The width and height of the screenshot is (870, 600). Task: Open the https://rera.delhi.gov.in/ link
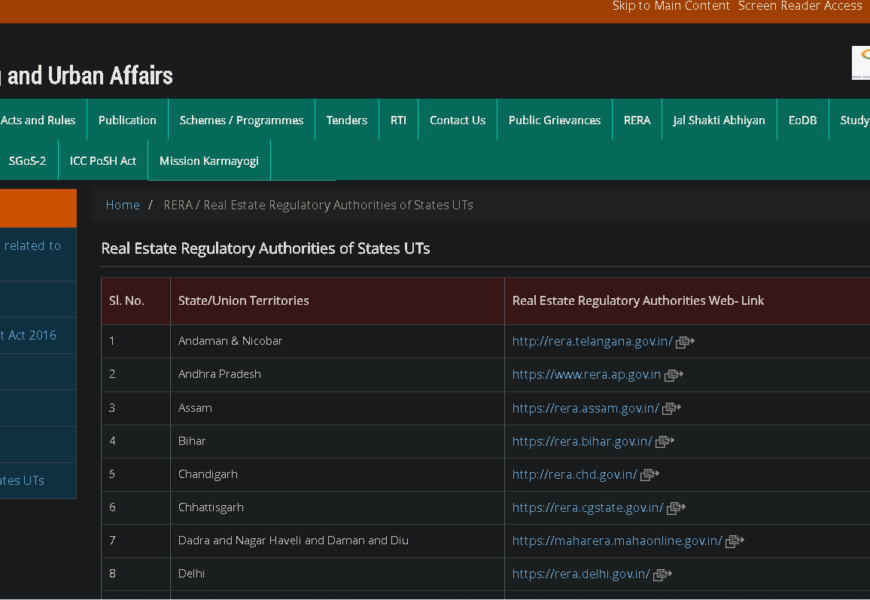click(x=581, y=574)
